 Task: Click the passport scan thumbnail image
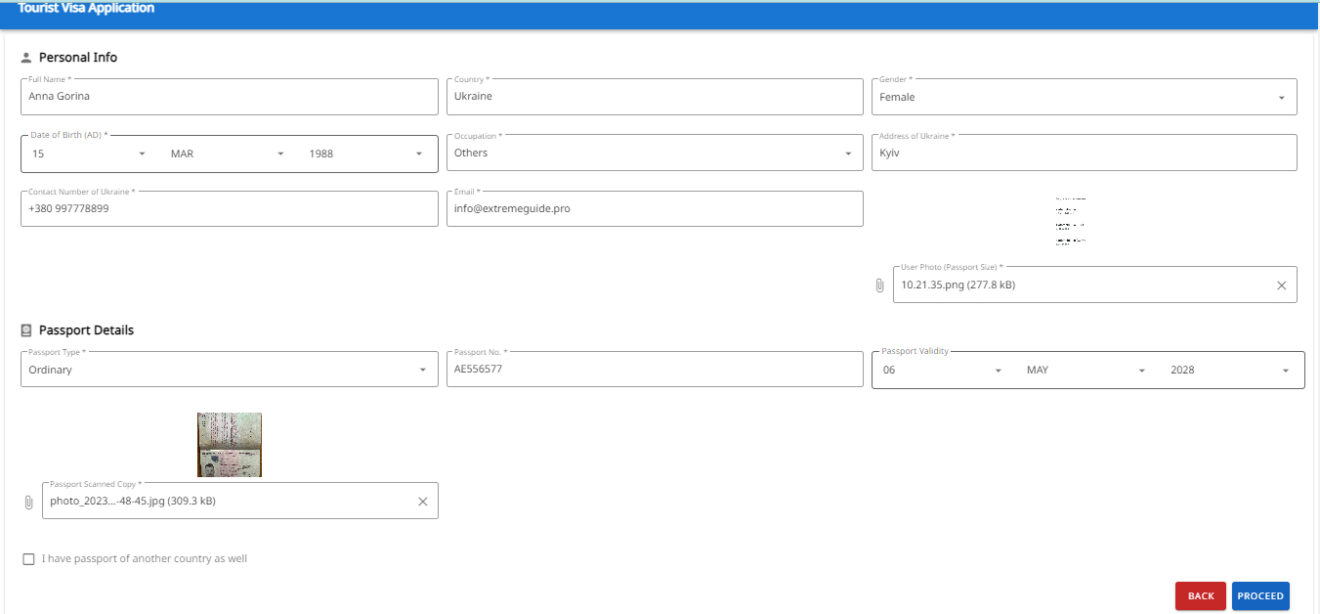tap(229, 444)
